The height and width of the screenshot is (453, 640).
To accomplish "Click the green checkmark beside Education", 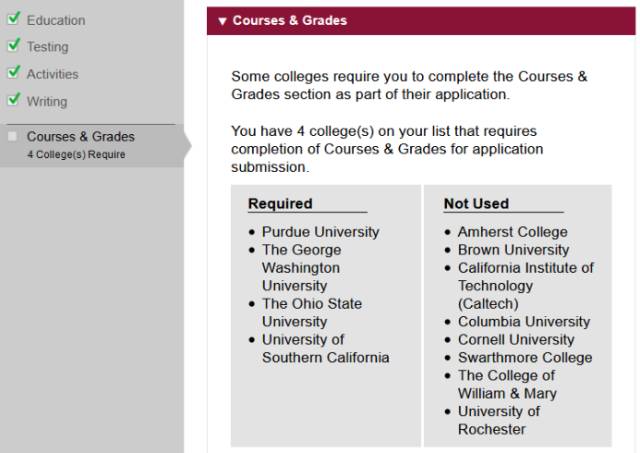I will pos(13,18).
